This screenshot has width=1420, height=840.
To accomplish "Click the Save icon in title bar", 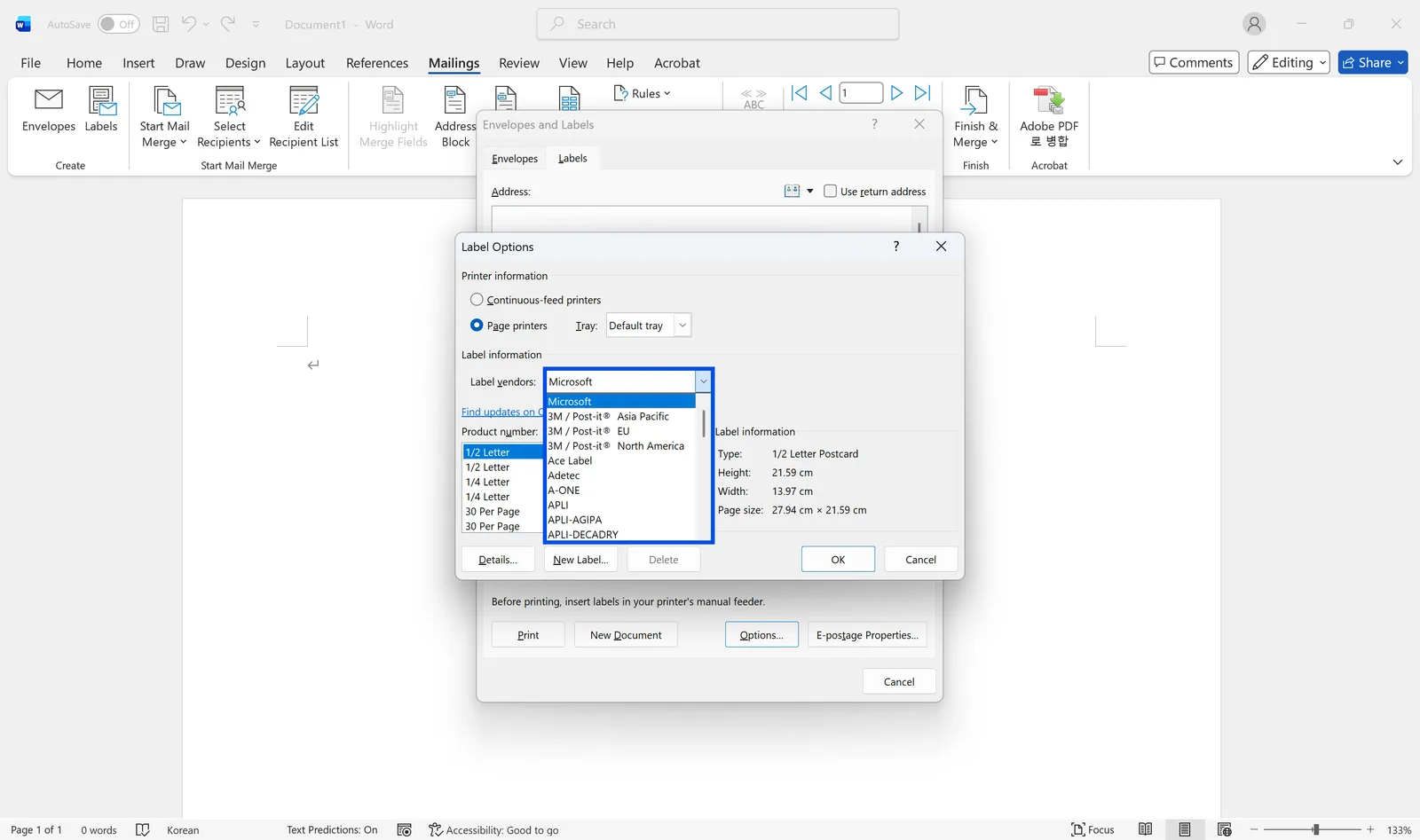I will pos(161,24).
